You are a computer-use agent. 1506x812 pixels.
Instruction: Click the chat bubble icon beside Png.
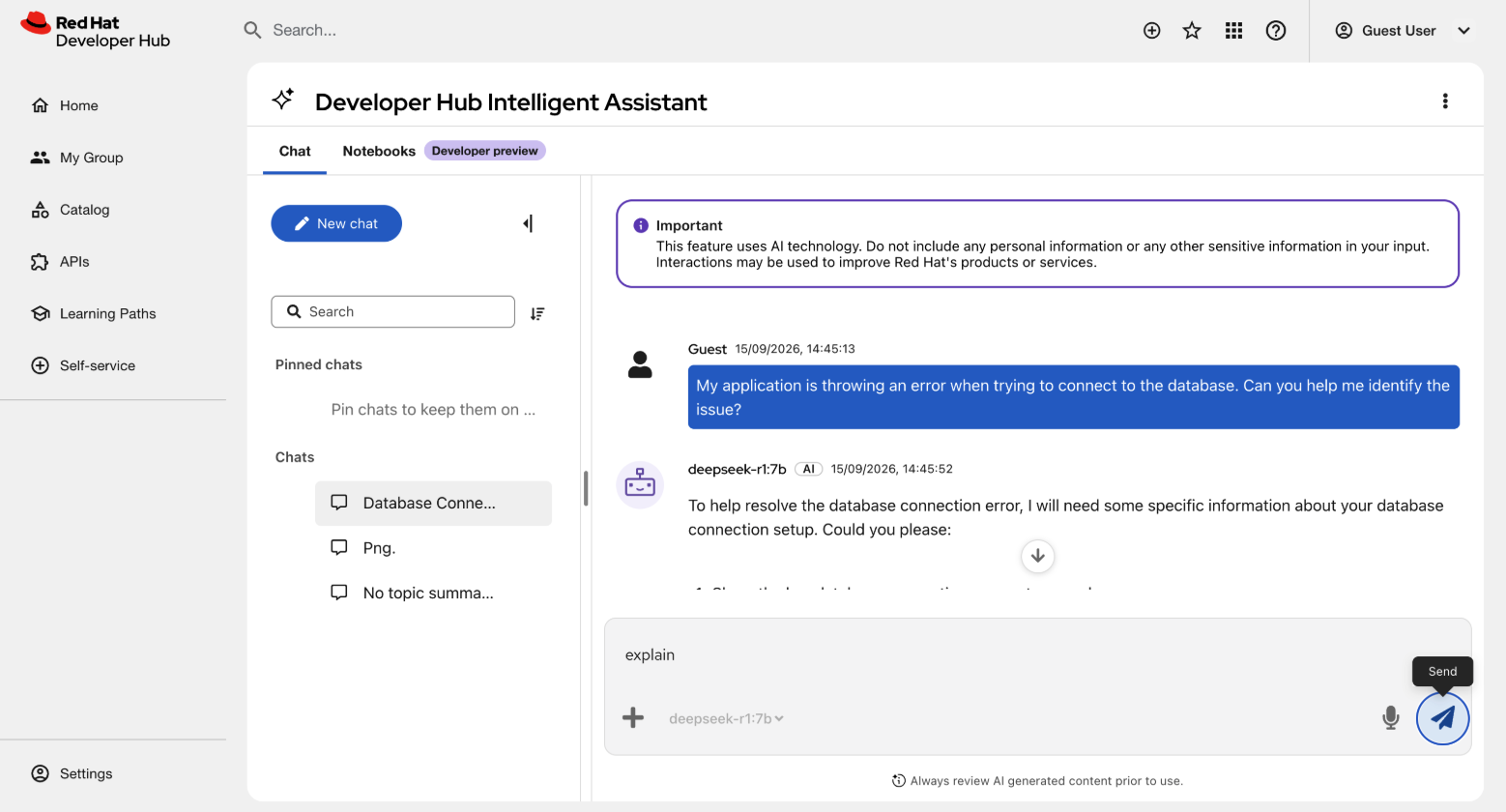click(x=339, y=548)
